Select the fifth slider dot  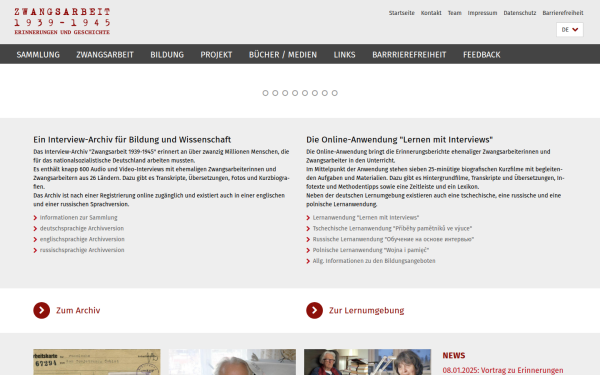pos(305,93)
